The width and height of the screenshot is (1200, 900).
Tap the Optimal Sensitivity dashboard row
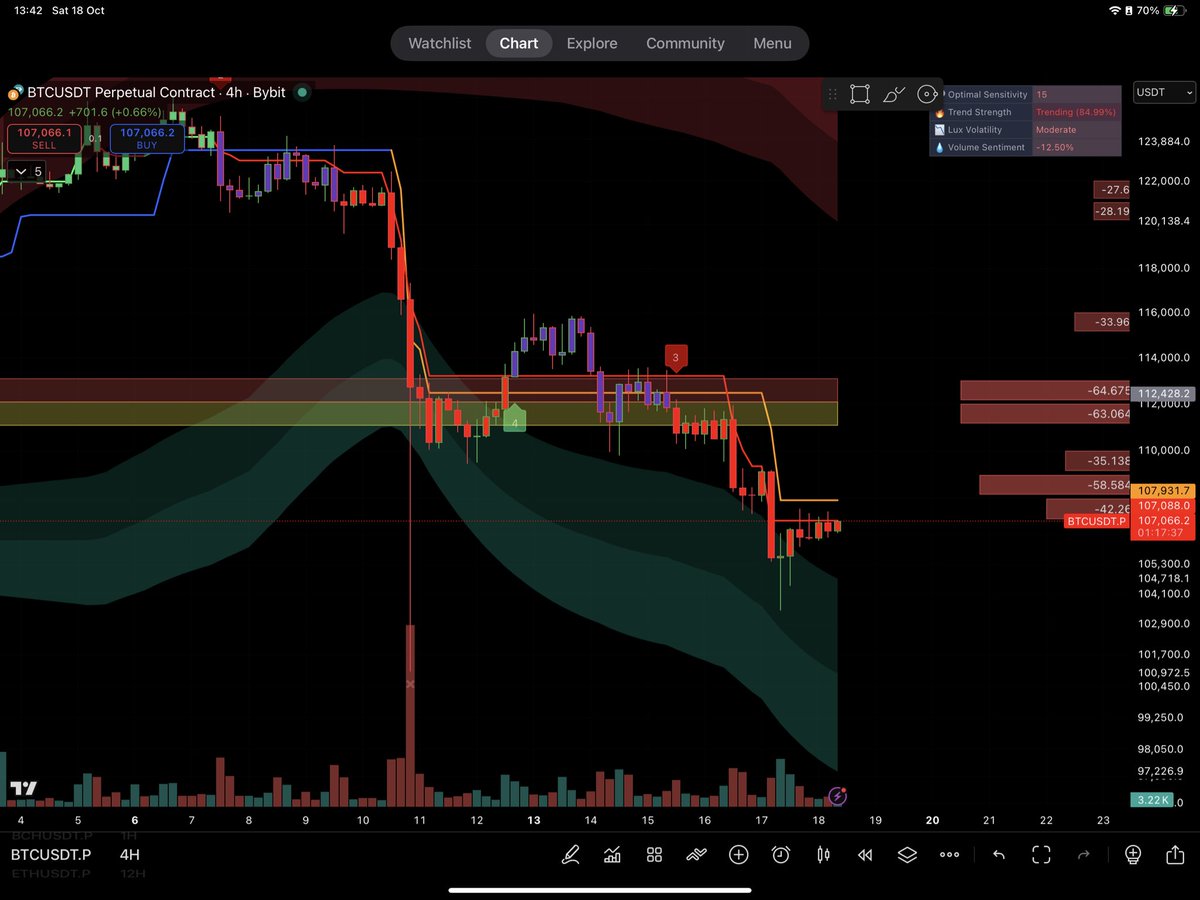(1027, 94)
